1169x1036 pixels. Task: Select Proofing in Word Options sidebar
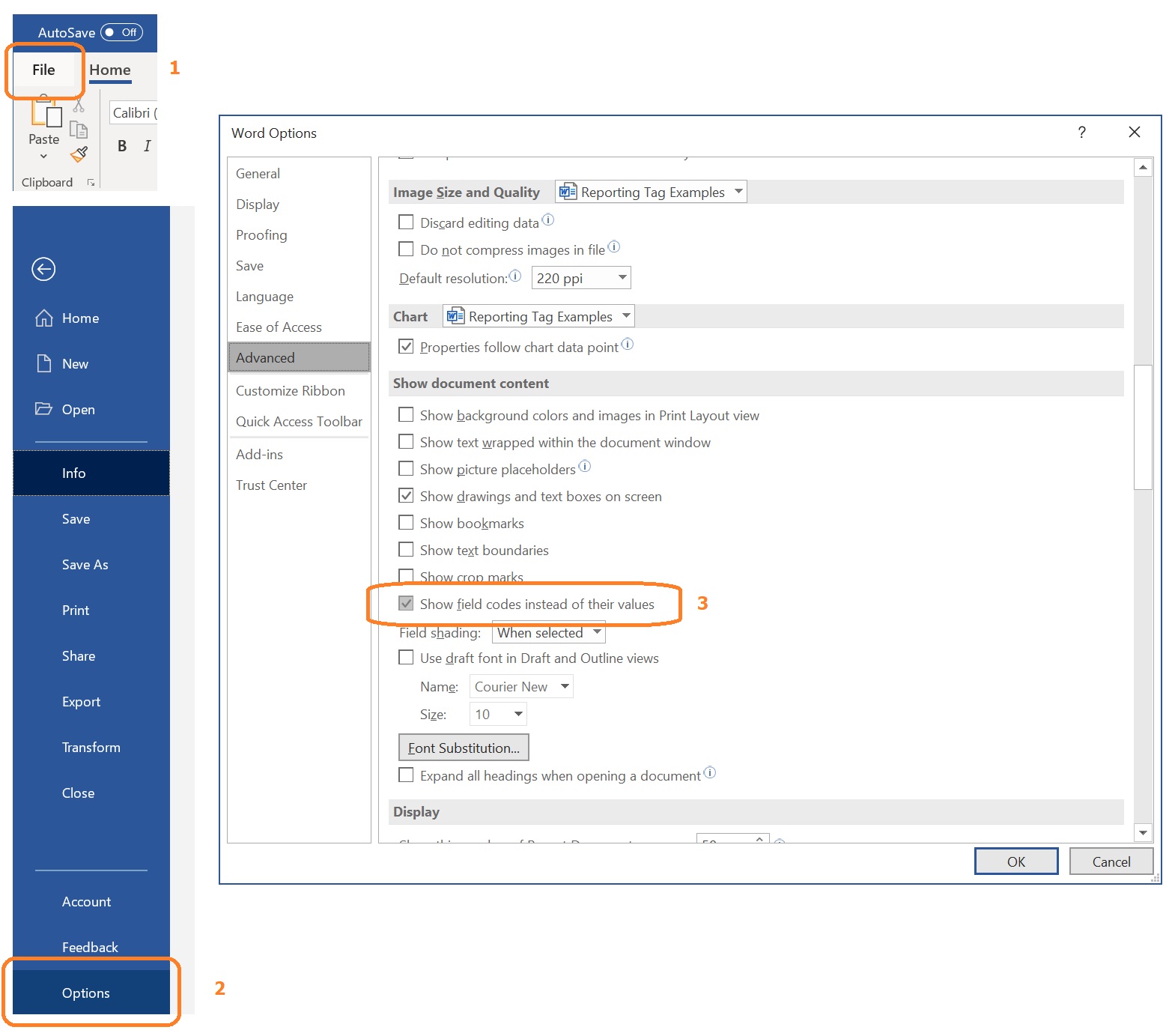pyautogui.click(x=261, y=235)
